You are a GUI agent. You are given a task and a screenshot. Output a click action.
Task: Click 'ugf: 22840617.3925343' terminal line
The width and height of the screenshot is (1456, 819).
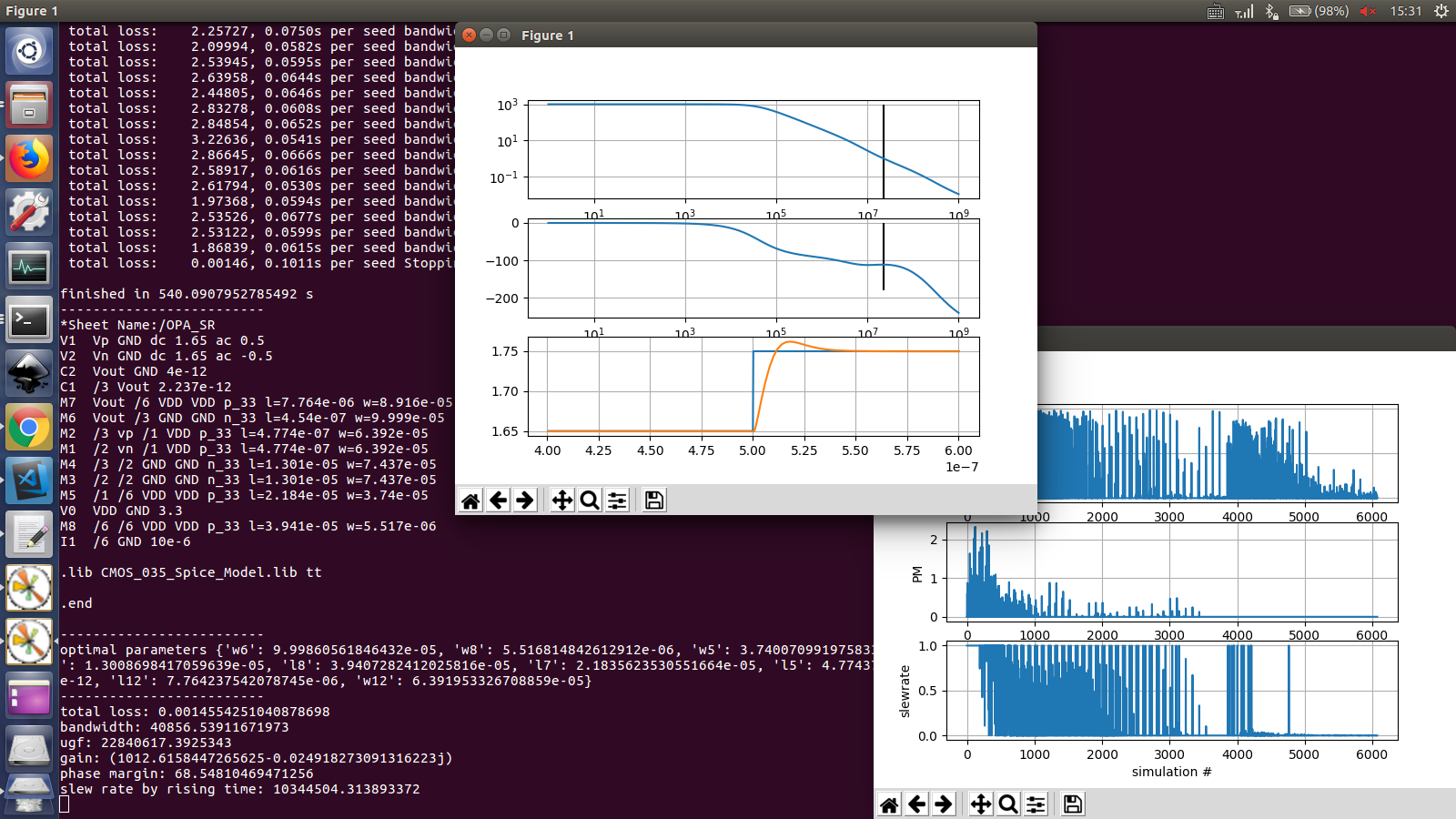click(146, 743)
